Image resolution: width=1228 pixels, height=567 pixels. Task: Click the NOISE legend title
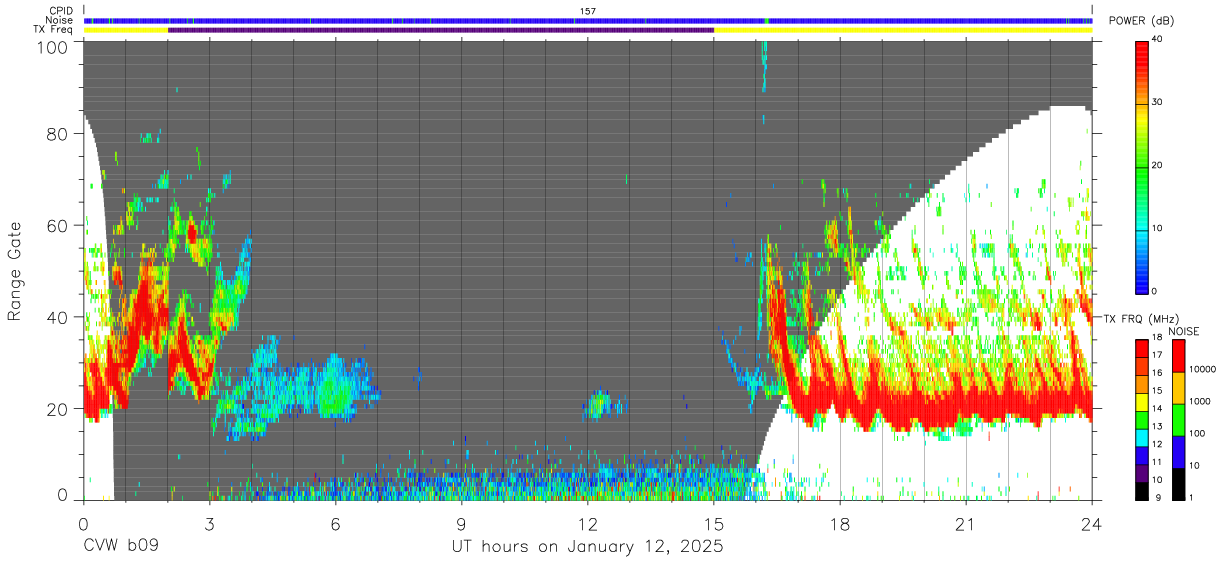point(1184,330)
